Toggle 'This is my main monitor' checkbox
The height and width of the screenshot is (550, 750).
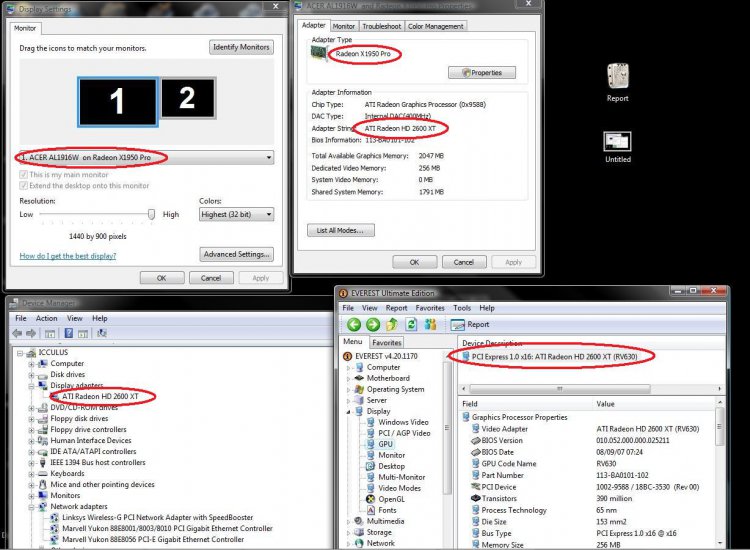[23, 175]
